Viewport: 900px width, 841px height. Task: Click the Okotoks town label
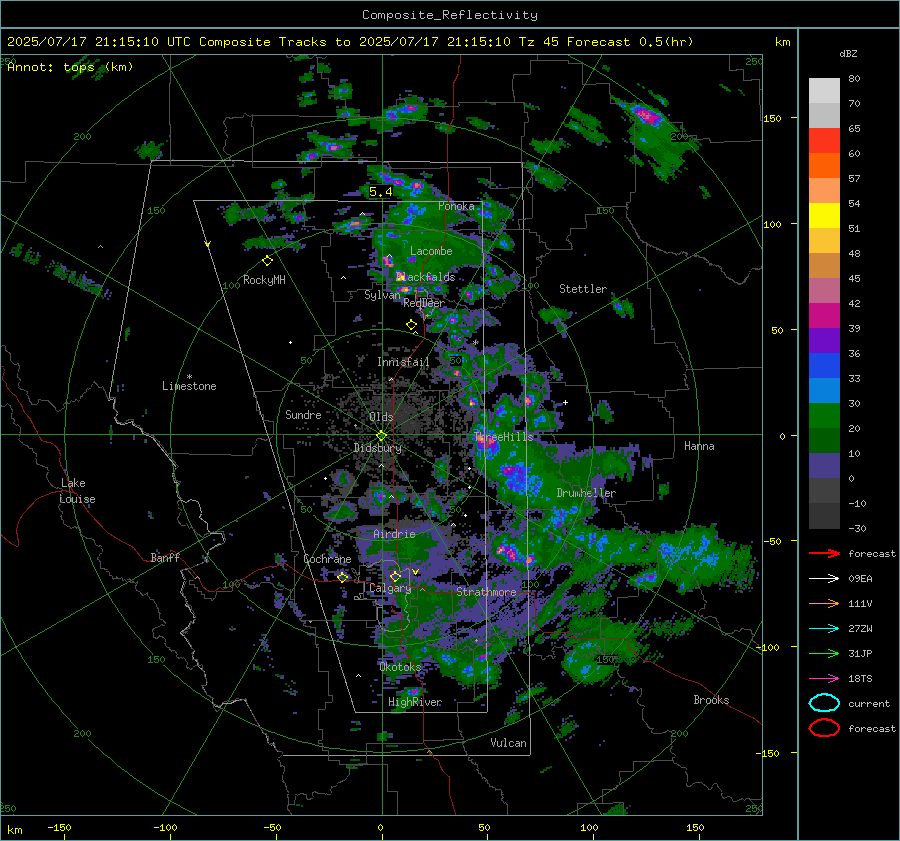tap(401, 667)
